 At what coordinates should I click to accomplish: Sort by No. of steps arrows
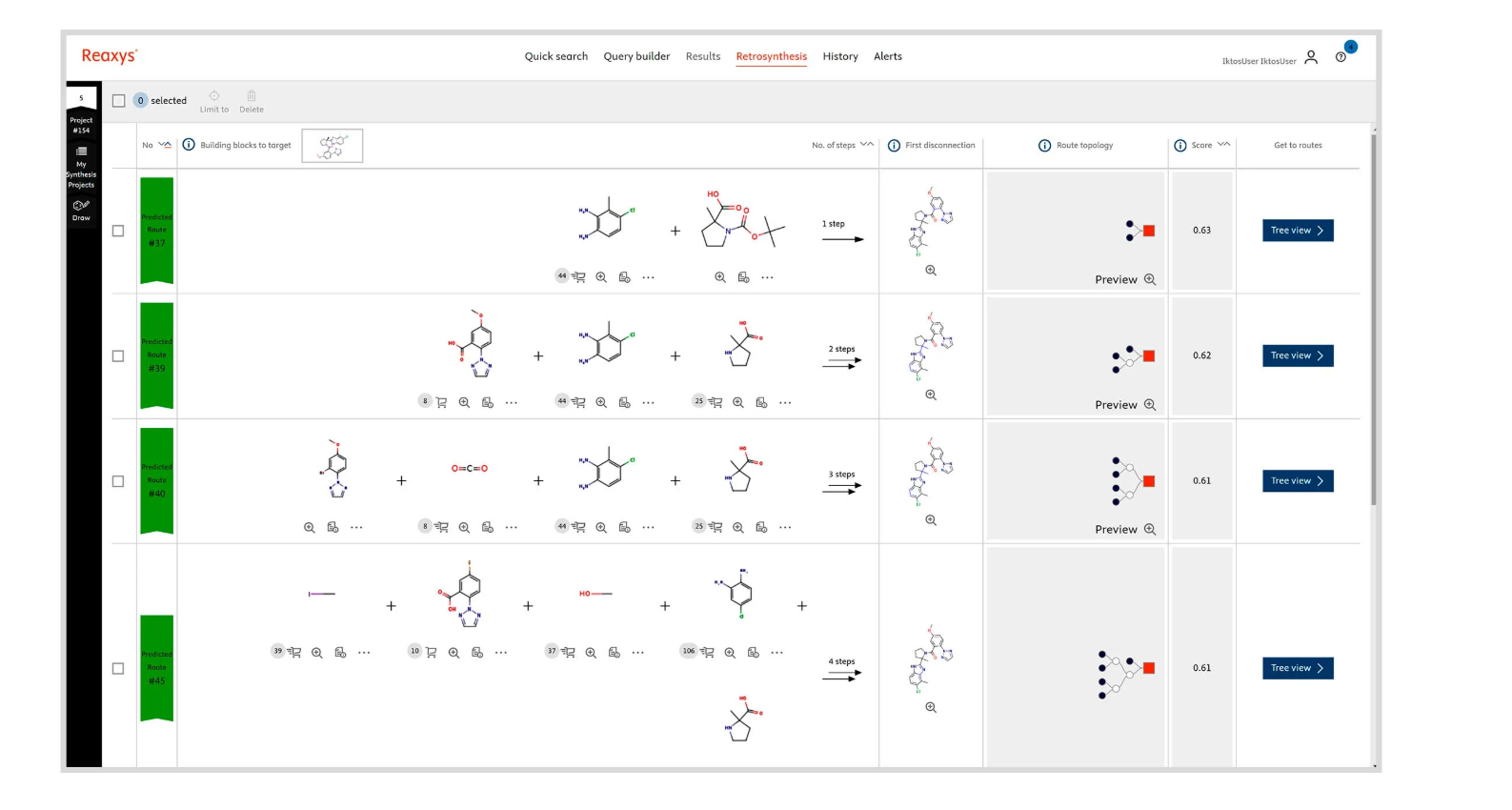tap(867, 145)
